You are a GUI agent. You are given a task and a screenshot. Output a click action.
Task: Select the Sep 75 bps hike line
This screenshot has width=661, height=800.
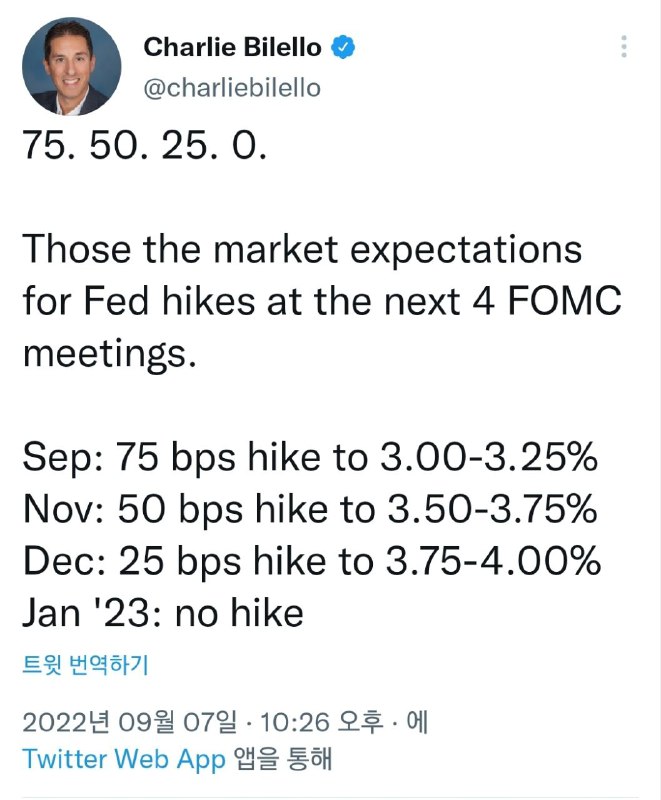[310, 456]
